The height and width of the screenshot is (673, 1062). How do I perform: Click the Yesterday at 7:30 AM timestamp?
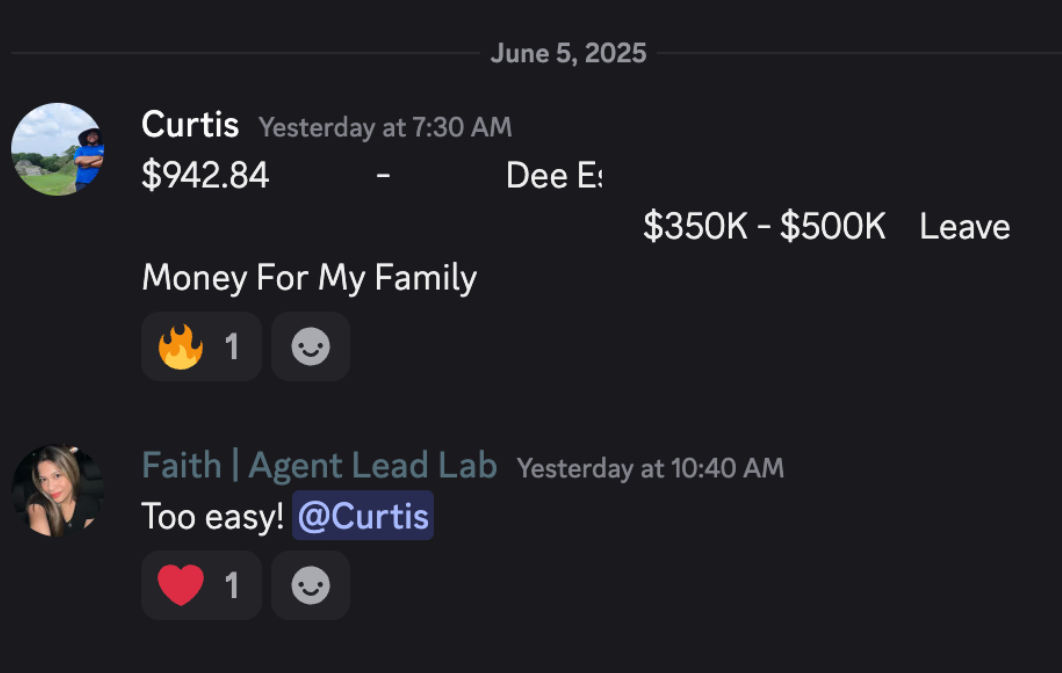tap(385, 127)
